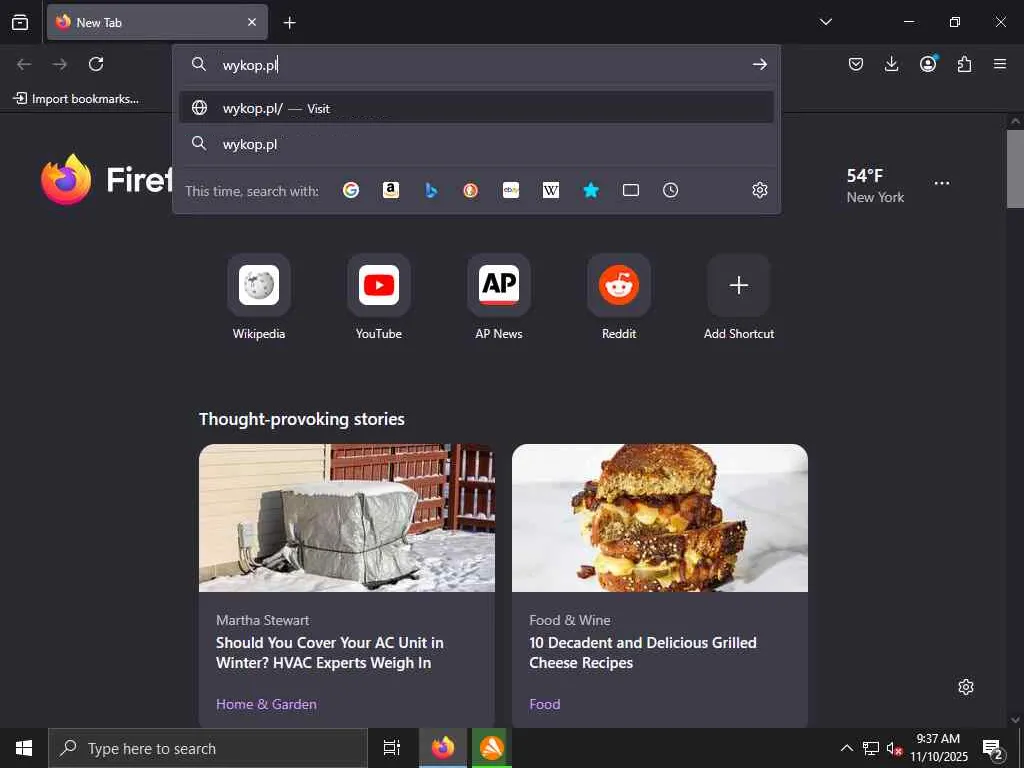
Task: Open the AP News shortcut tile
Action: pyautogui.click(x=499, y=297)
